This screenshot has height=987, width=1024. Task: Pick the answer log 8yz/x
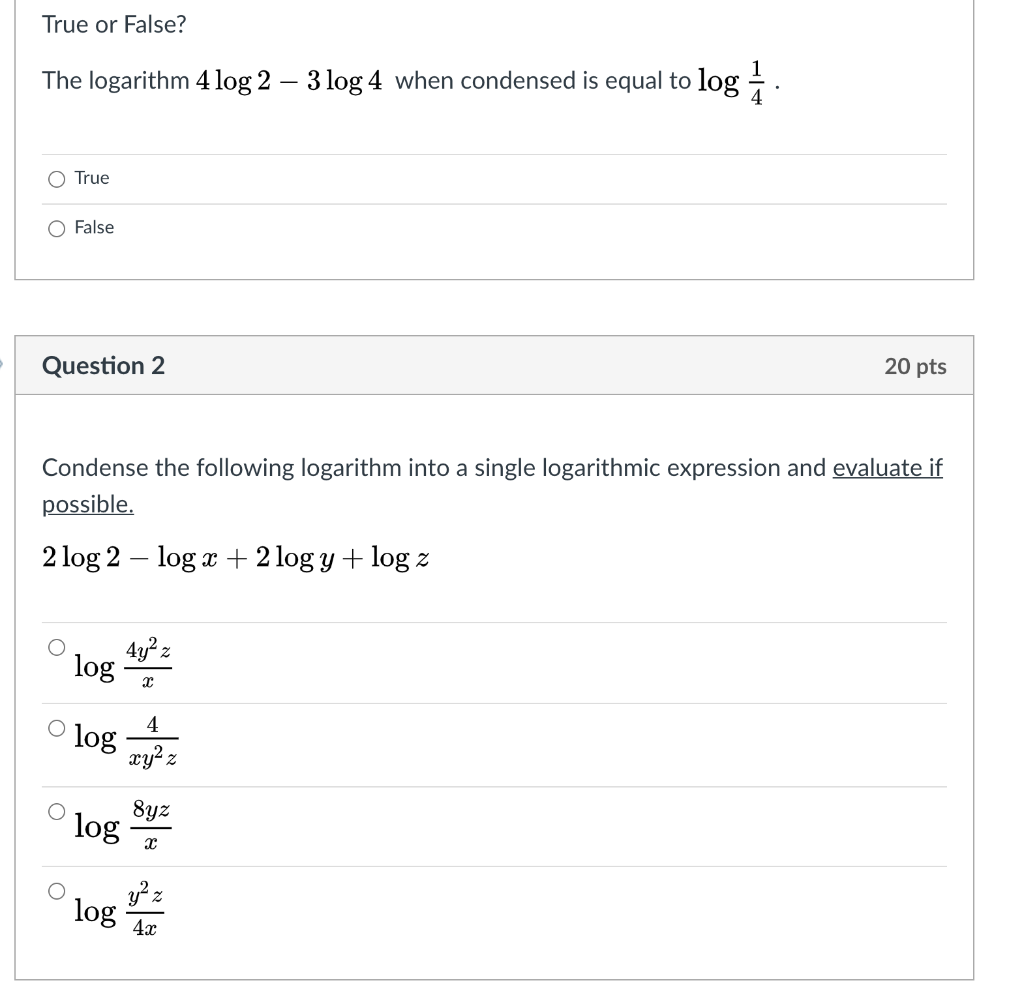tap(56, 812)
